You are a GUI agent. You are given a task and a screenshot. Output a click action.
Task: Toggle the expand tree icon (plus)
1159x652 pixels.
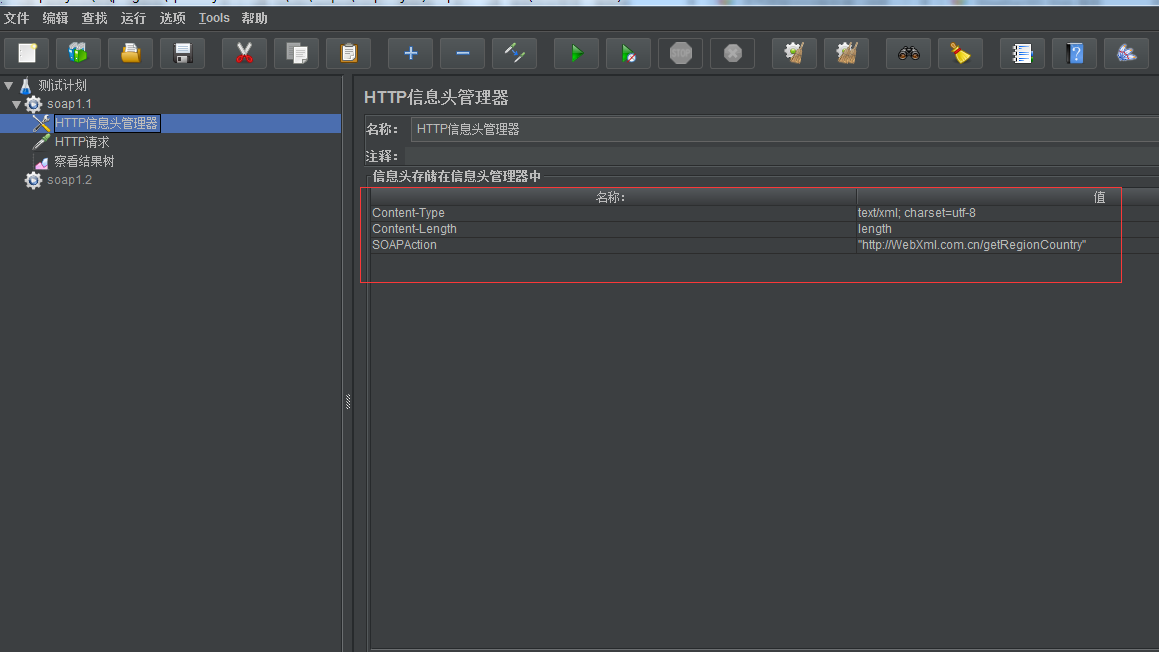click(410, 53)
